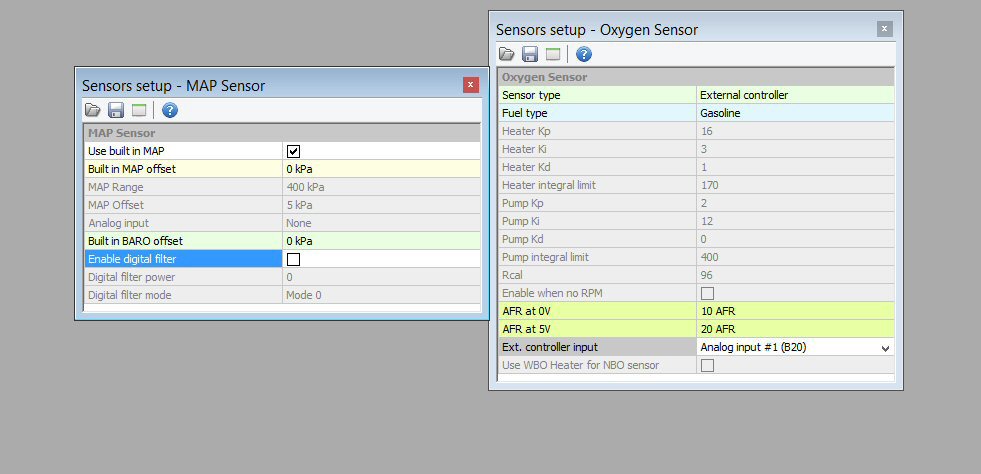
Task: Uncheck the Use built in MAP checkbox
Action: point(294,151)
